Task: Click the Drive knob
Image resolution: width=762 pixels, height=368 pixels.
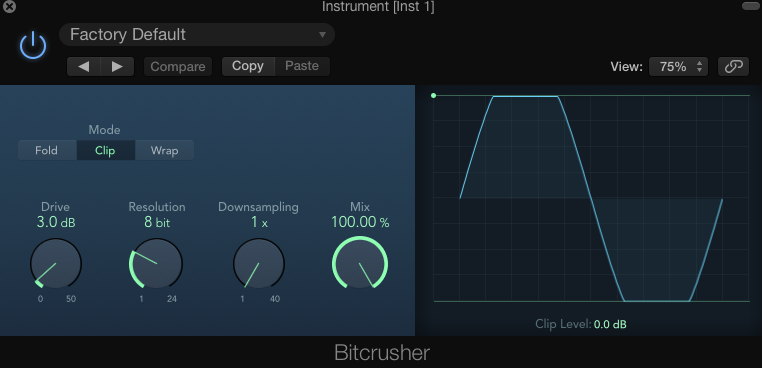Action: [x=55, y=263]
